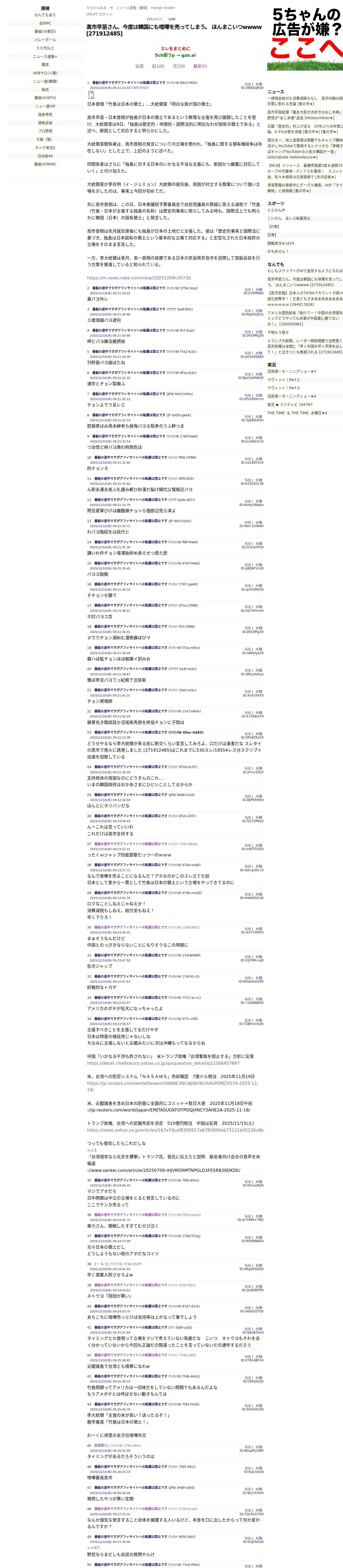Select バレーボール in the board list
The image size is (343, 1568).
tap(45, 39)
